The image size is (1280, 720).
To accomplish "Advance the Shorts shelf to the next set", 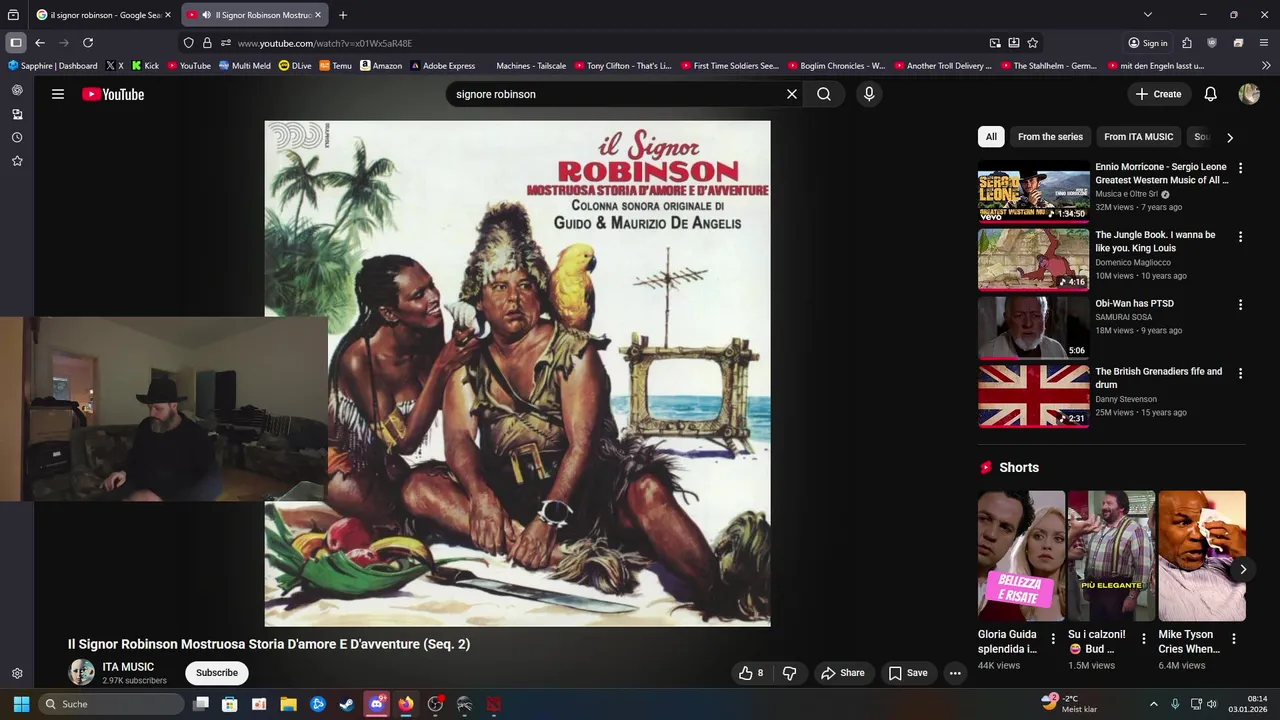I will [x=1243, y=569].
